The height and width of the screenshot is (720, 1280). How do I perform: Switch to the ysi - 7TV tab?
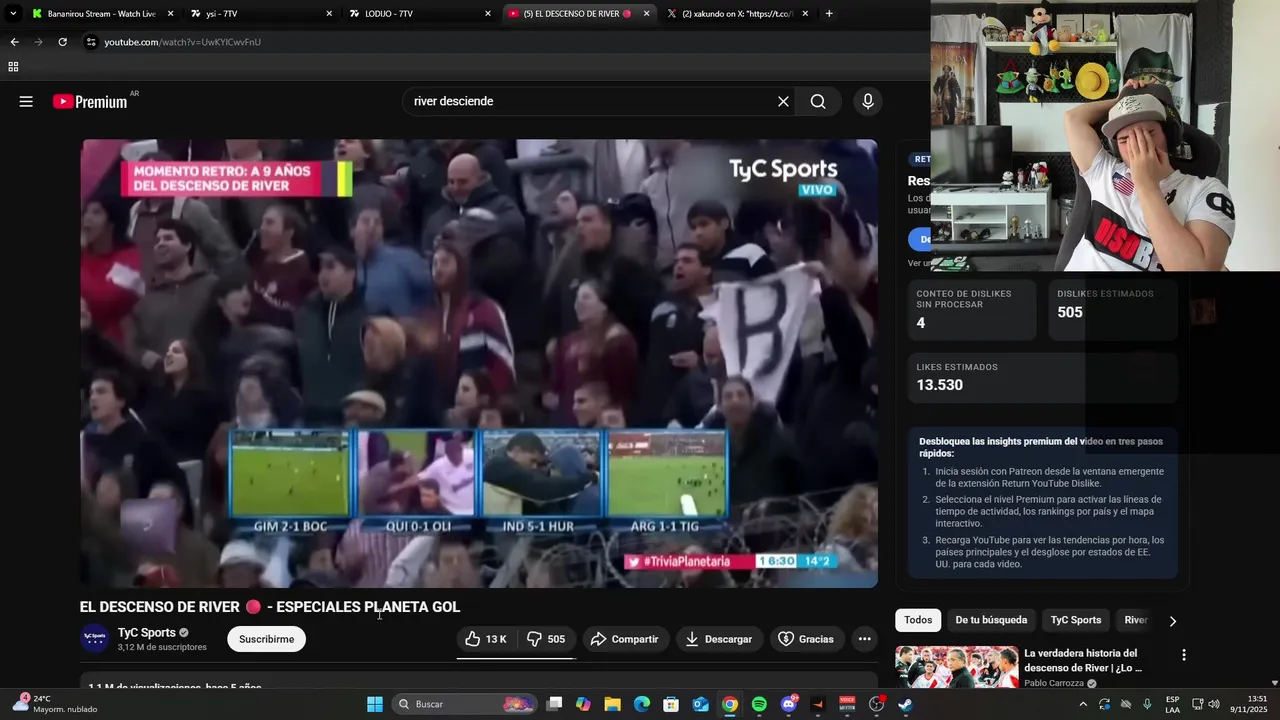click(262, 14)
